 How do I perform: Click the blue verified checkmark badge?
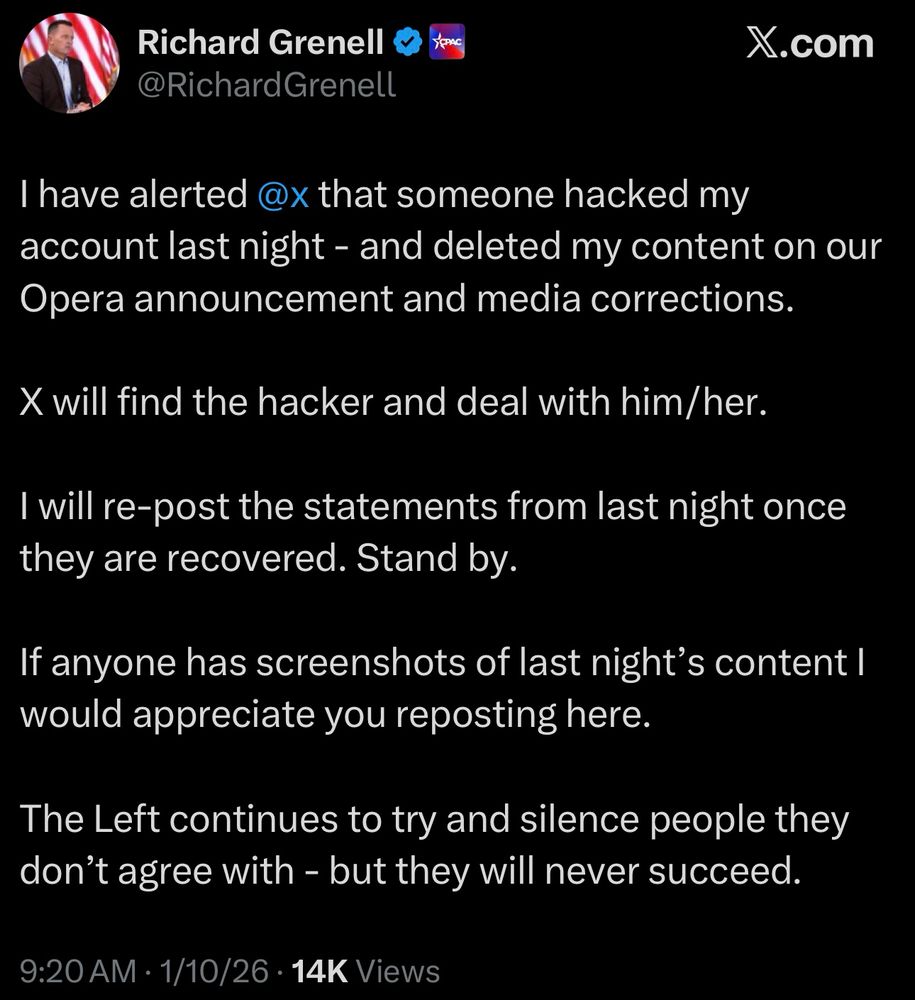coord(406,42)
